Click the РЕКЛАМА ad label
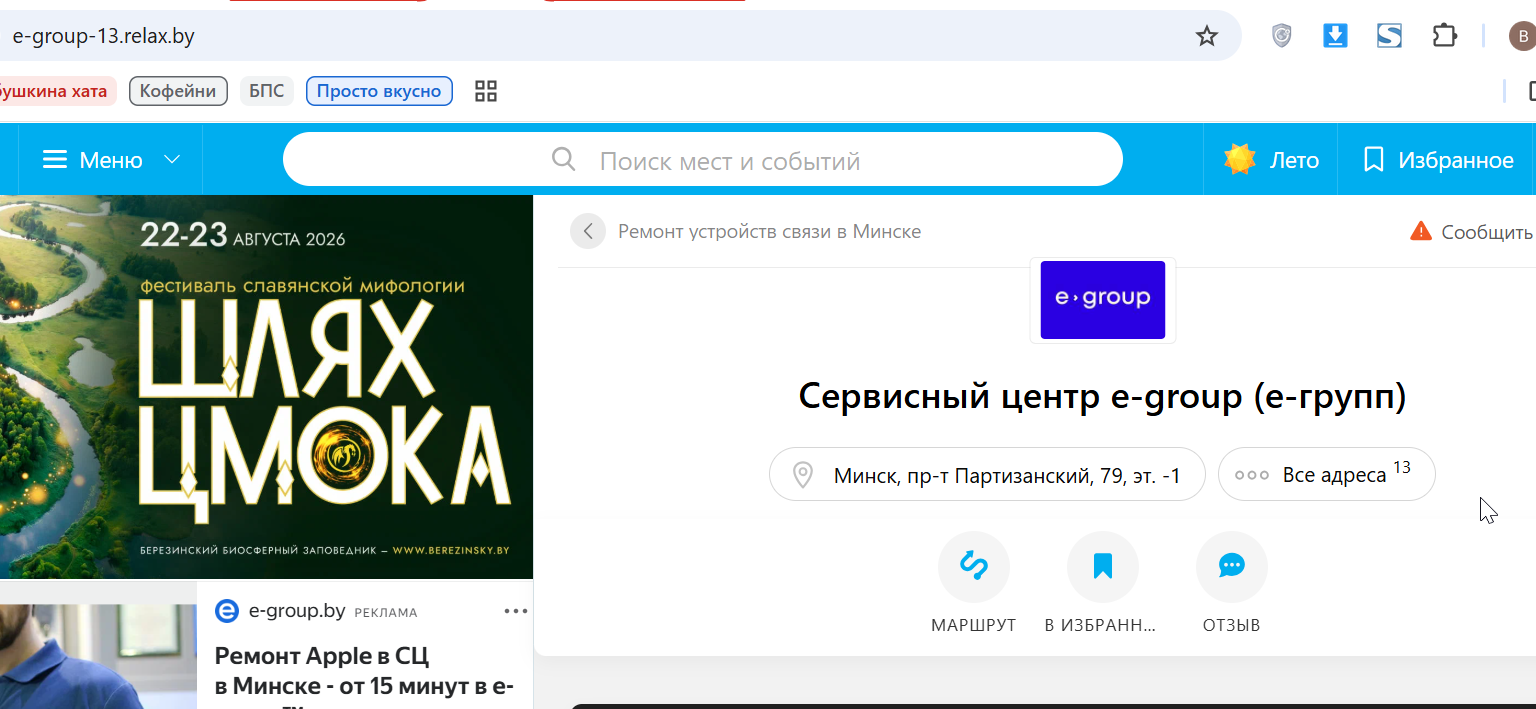This screenshot has width=1536, height=709. [386, 612]
